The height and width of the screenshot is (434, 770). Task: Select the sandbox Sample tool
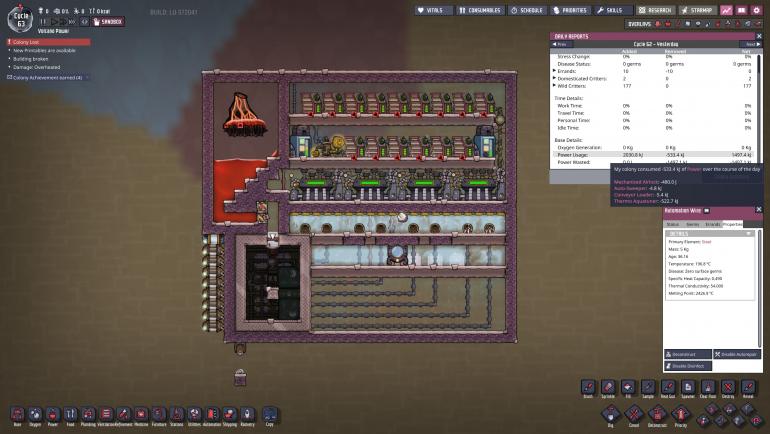[x=648, y=387]
